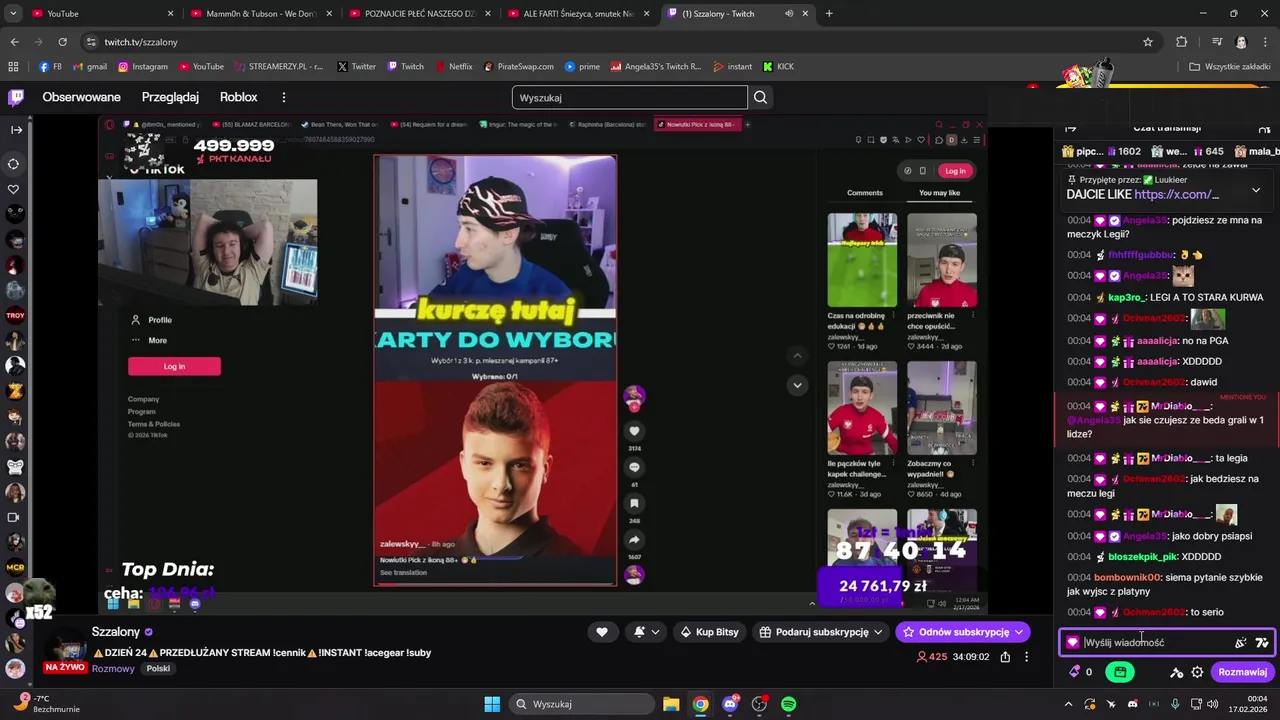Click the share icon next to uptime
Viewport: 1280px width, 720px height.
pyautogui.click(x=1005, y=657)
